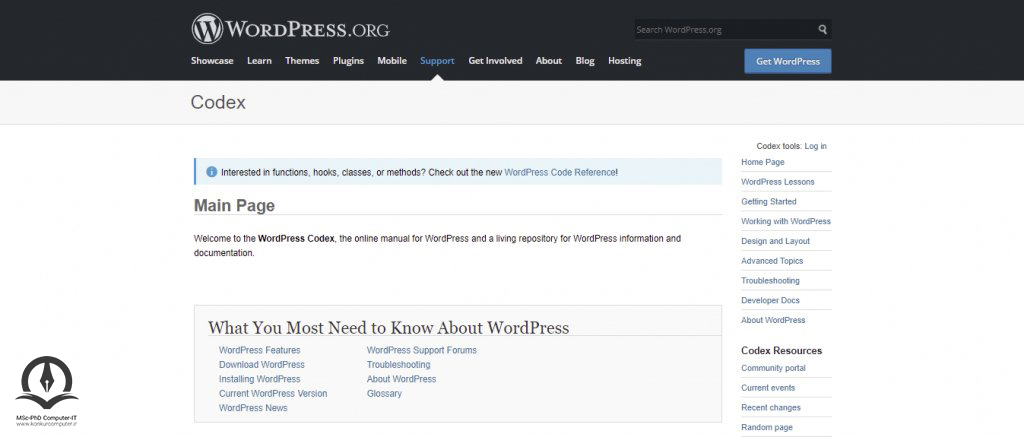
Task: Open Troubleshooting link in main box
Action: tap(398, 364)
